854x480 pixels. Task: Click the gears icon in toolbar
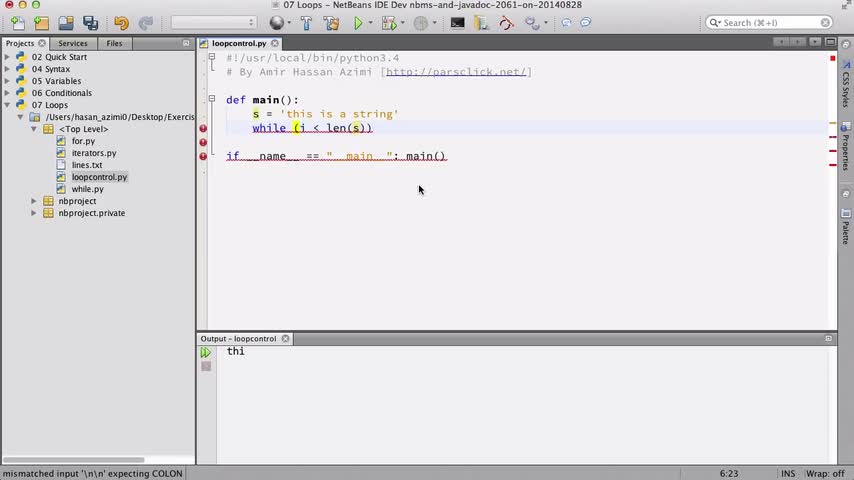click(x=532, y=23)
